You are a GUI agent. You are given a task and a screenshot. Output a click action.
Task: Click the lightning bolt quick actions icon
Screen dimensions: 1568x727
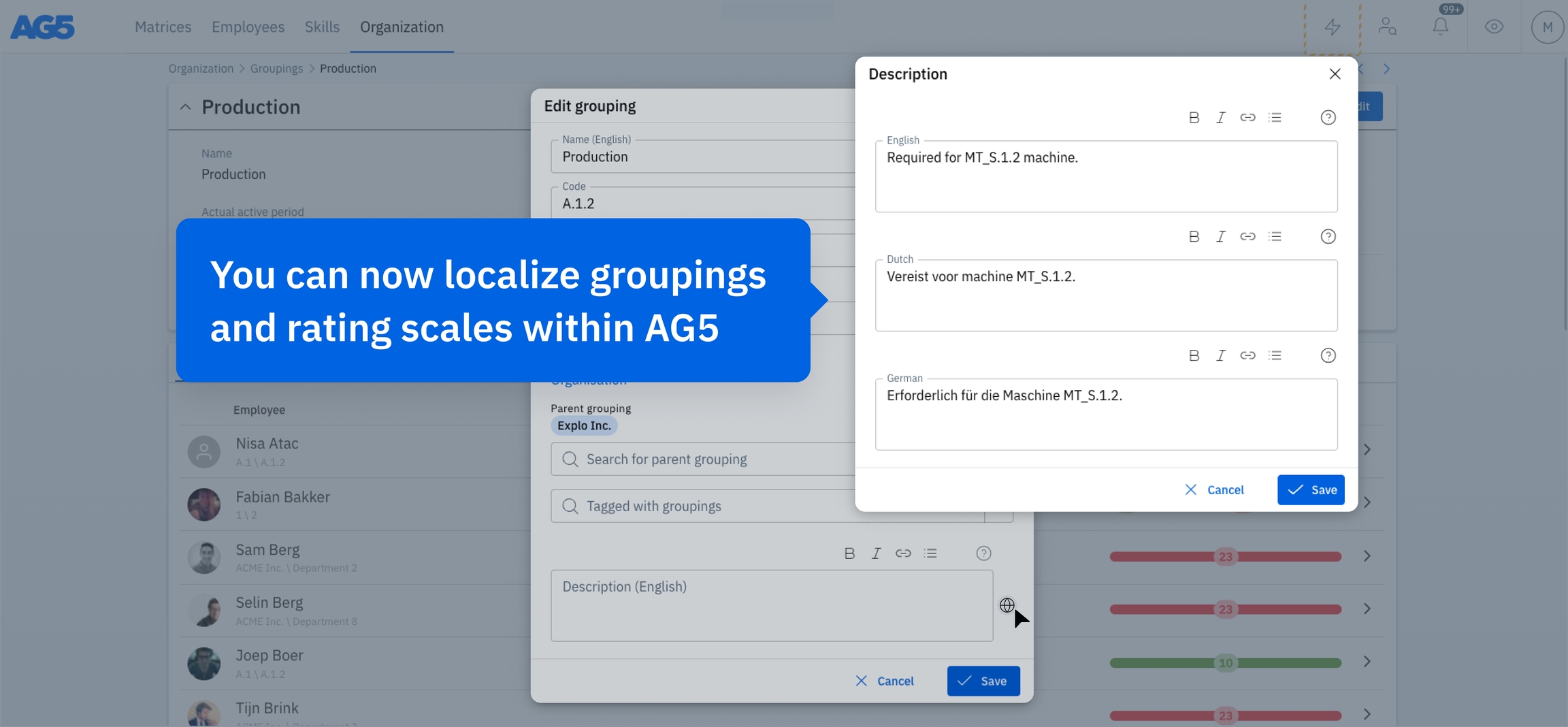[1332, 27]
